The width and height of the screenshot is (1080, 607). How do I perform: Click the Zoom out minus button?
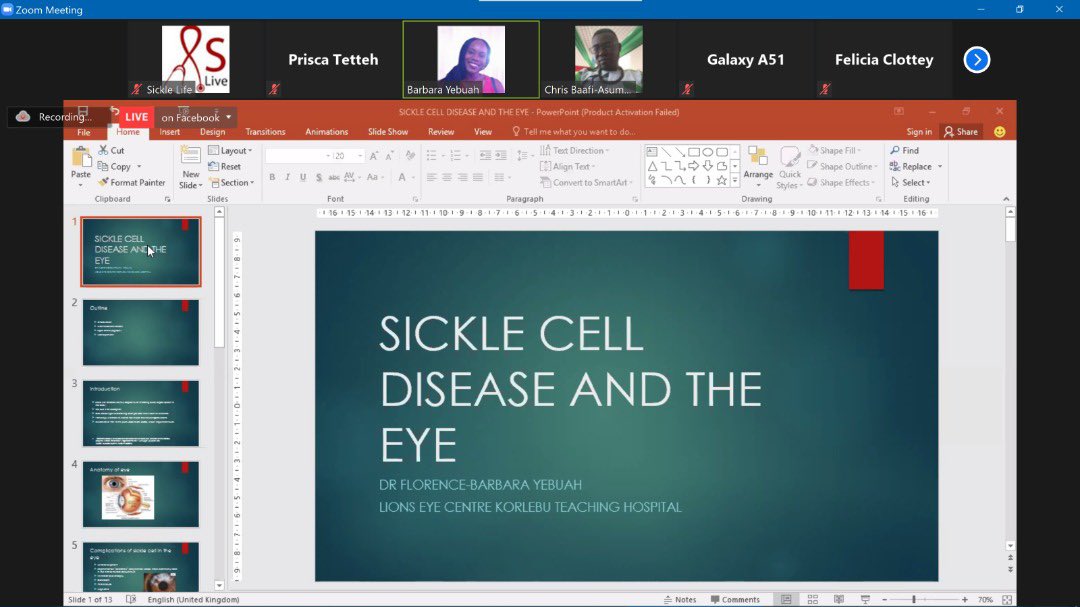pos(884,599)
